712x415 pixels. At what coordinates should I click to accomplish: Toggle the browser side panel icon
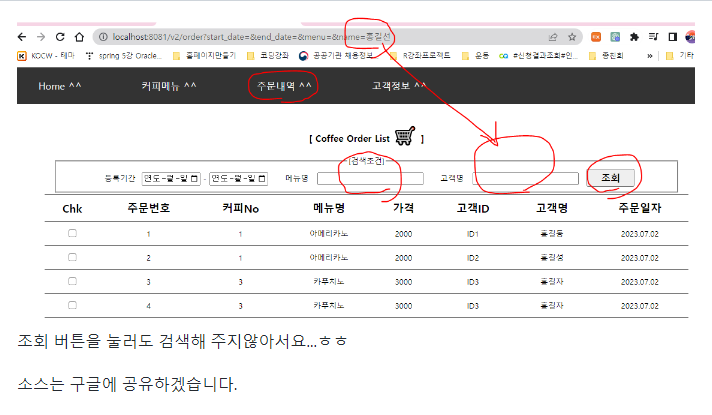[672, 37]
